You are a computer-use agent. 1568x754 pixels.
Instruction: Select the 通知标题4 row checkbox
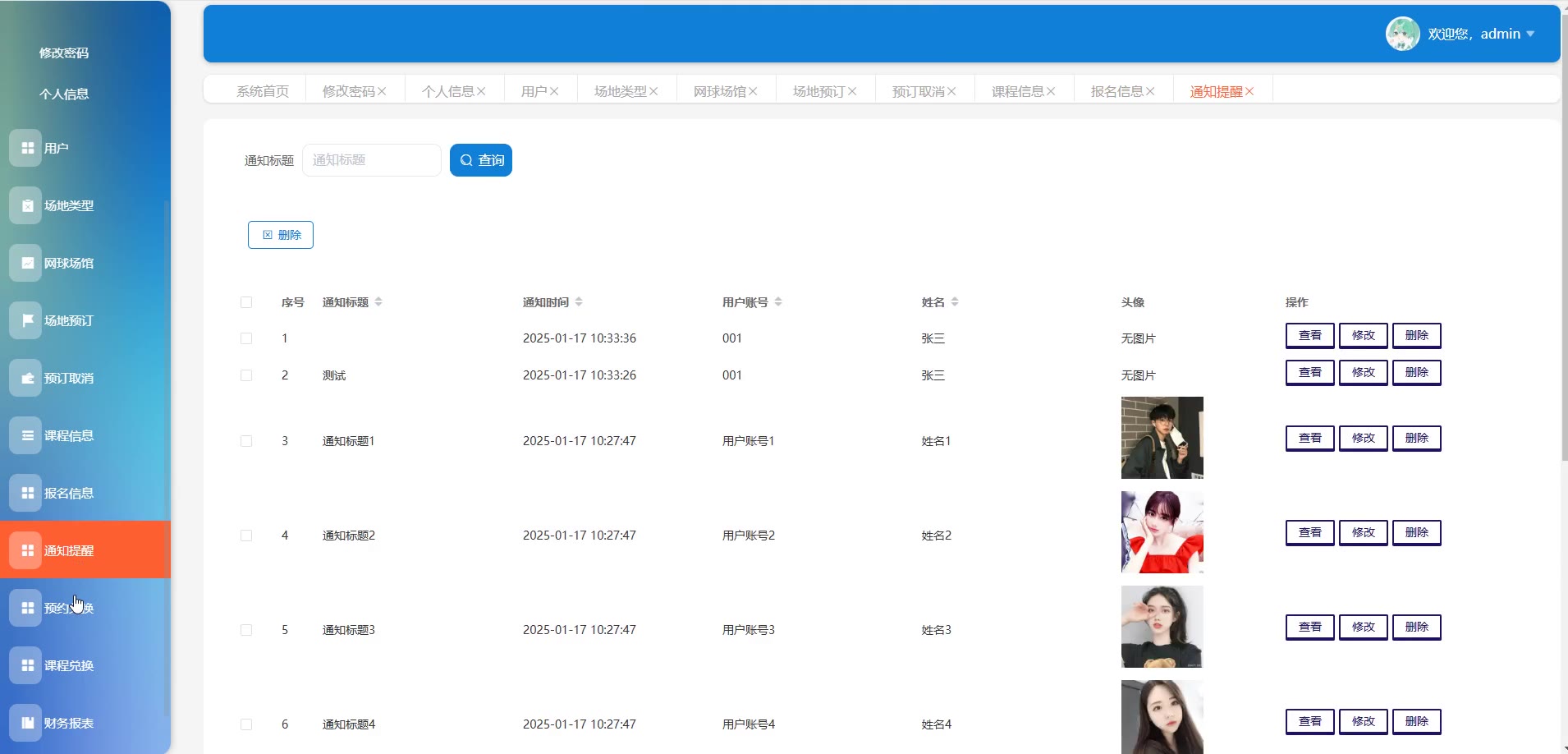pyautogui.click(x=246, y=724)
